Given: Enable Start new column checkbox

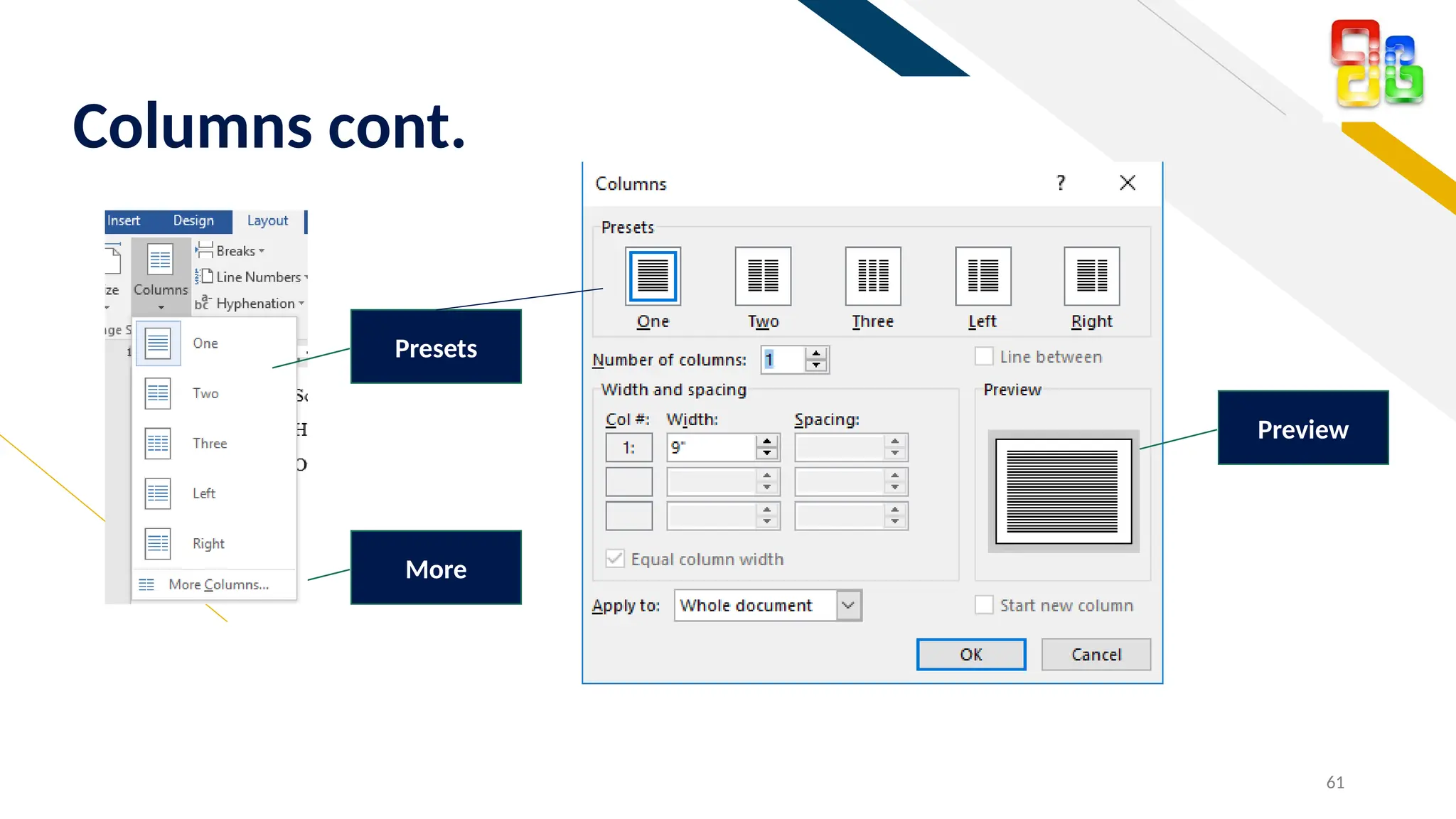Looking at the screenshot, I should coord(984,605).
